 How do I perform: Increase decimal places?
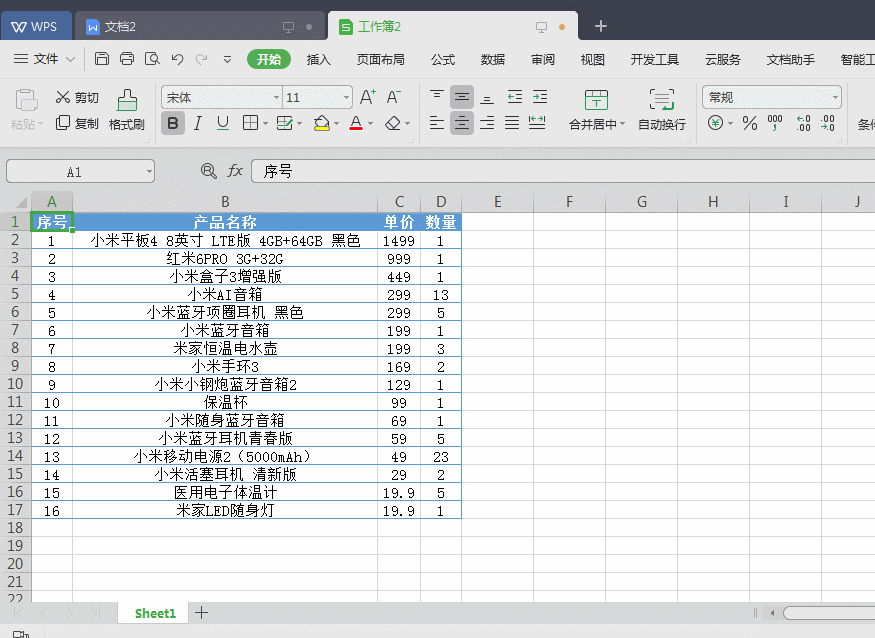[x=804, y=123]
